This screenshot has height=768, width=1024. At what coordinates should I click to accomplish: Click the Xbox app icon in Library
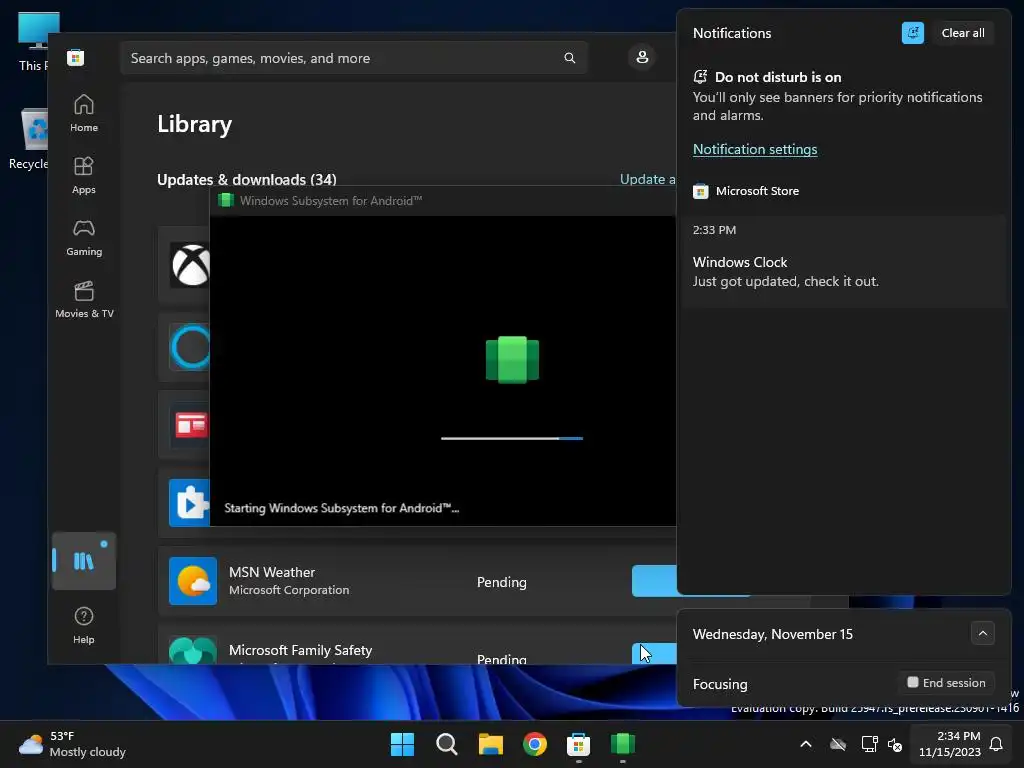pos(190,264)
